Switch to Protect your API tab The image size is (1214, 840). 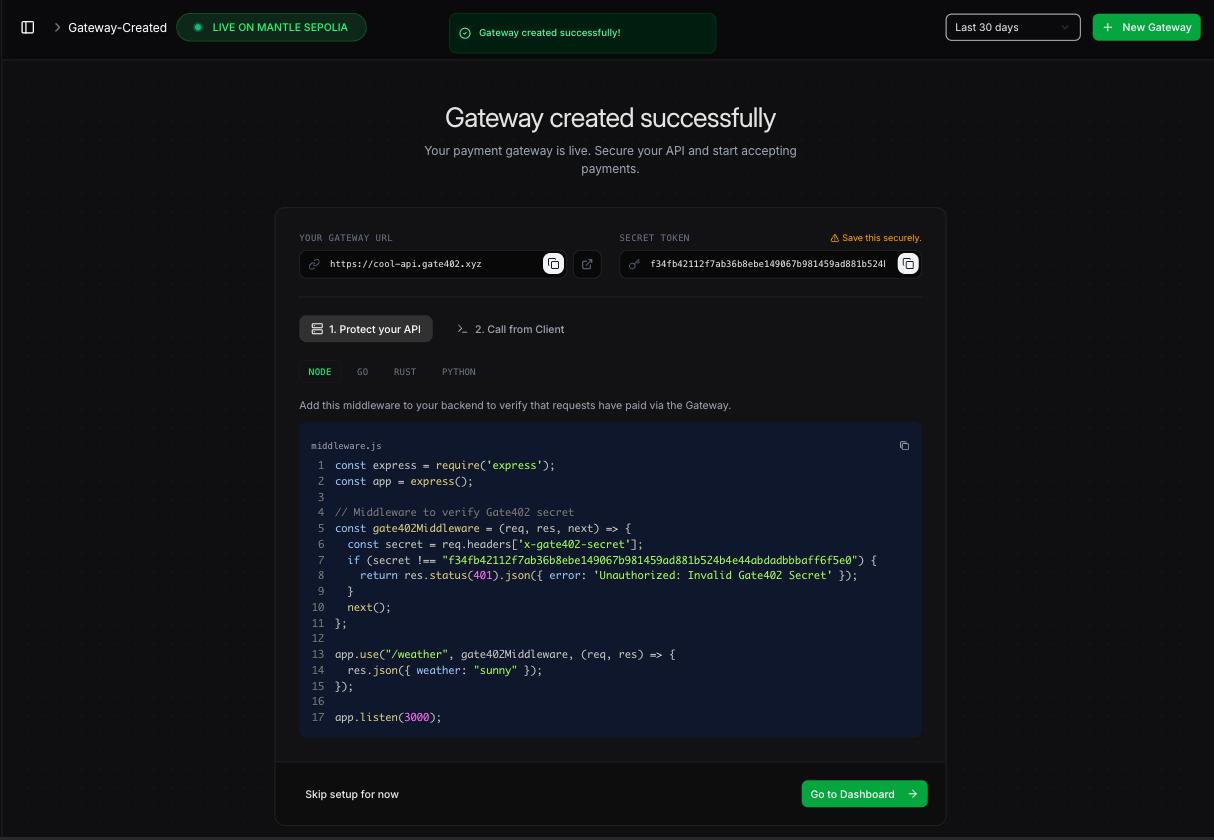click(x=365, y=329)
